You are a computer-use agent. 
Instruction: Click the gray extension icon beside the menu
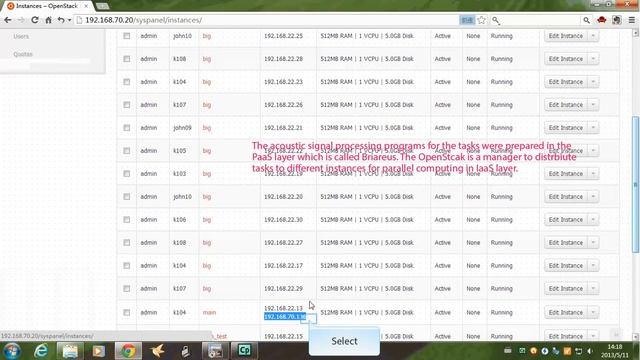(616, 20)
